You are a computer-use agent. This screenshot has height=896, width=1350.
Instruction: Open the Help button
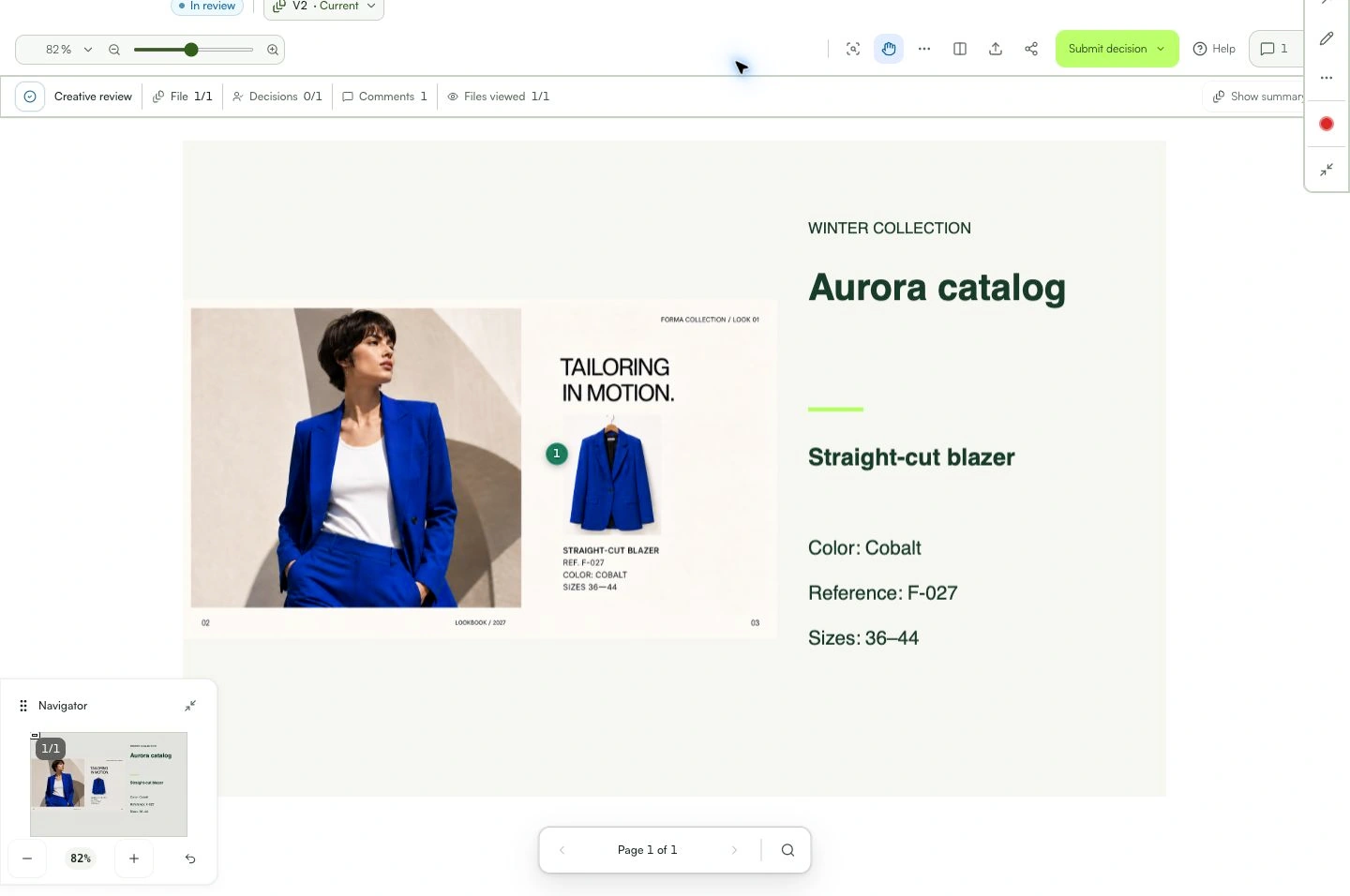click(1214, 49)
